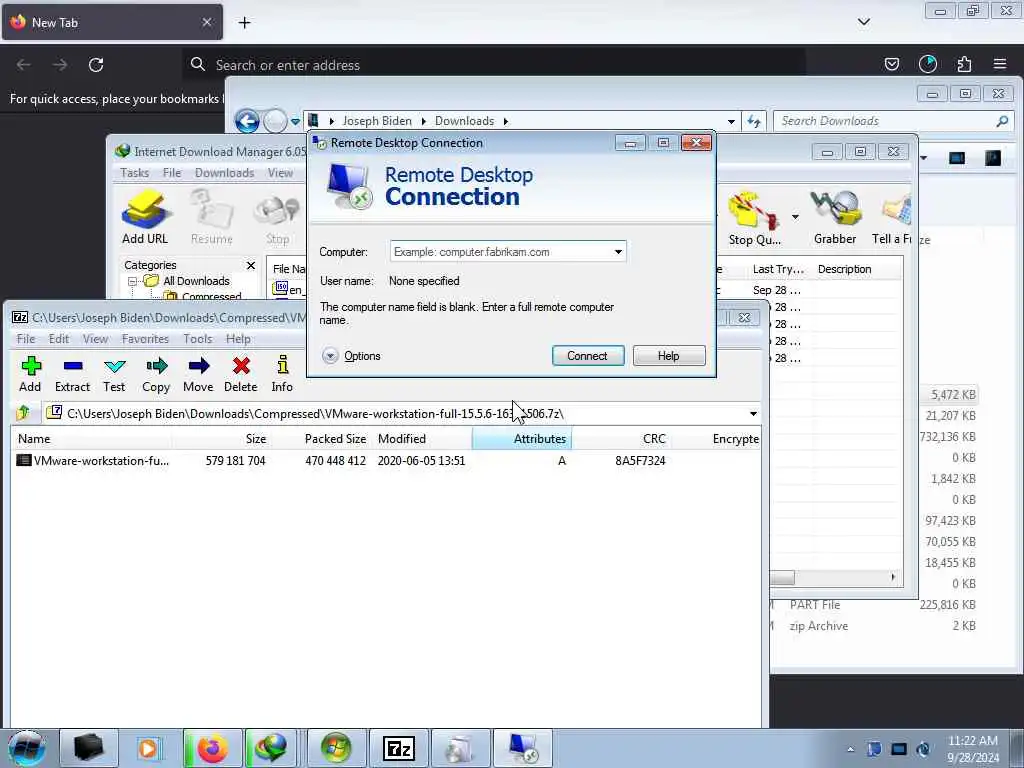Image resolution: width=1024 pixels, height=768 pixels.
Task: Click the Add button in 7-Zip toolbar
Action: coord(30,374)
